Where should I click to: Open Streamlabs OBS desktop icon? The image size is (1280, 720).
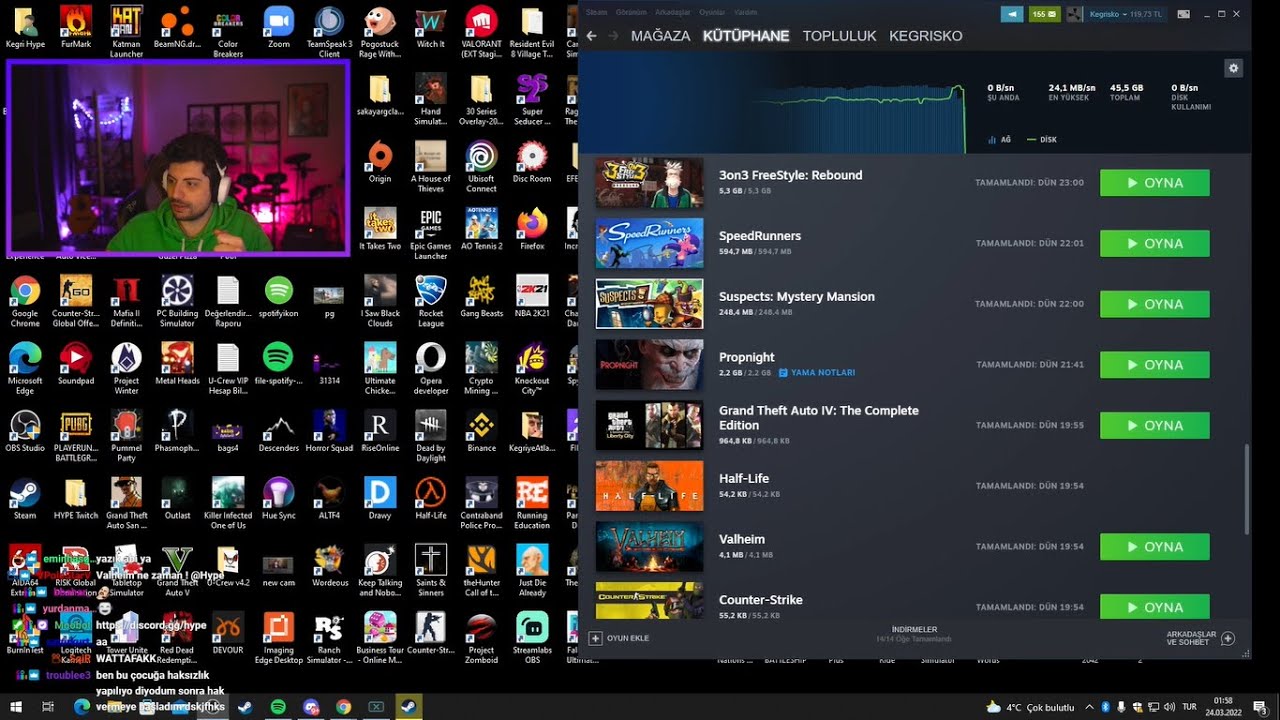click(532, 639)
